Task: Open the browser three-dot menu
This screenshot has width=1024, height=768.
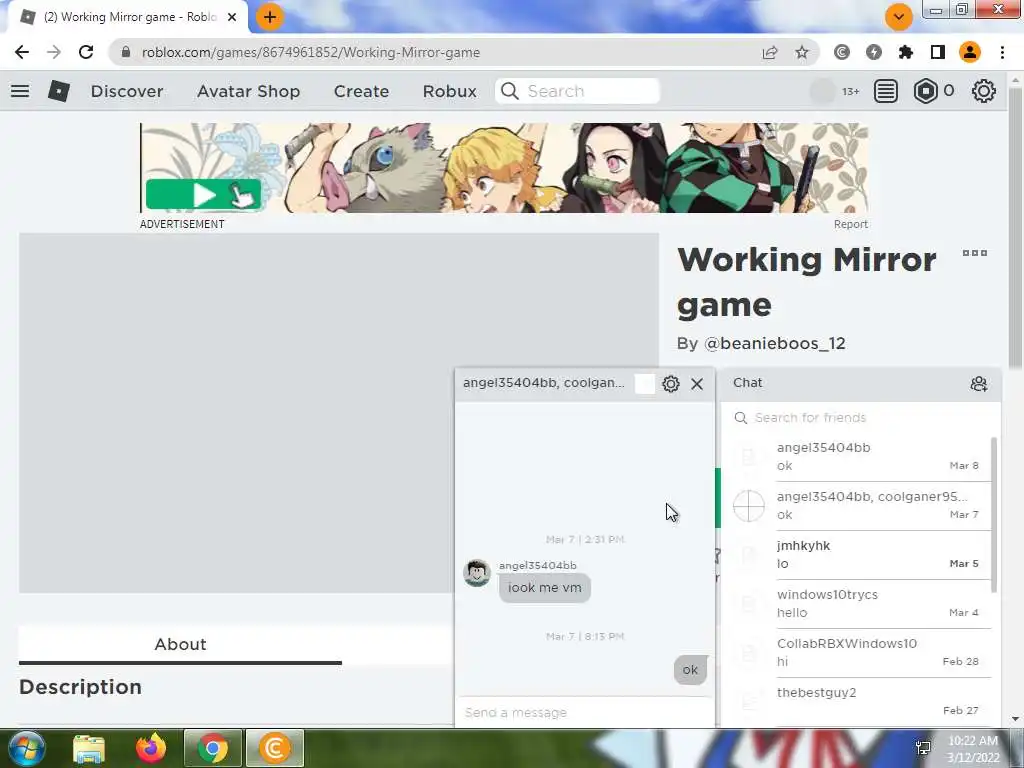Action: (x=1002, y=52)
